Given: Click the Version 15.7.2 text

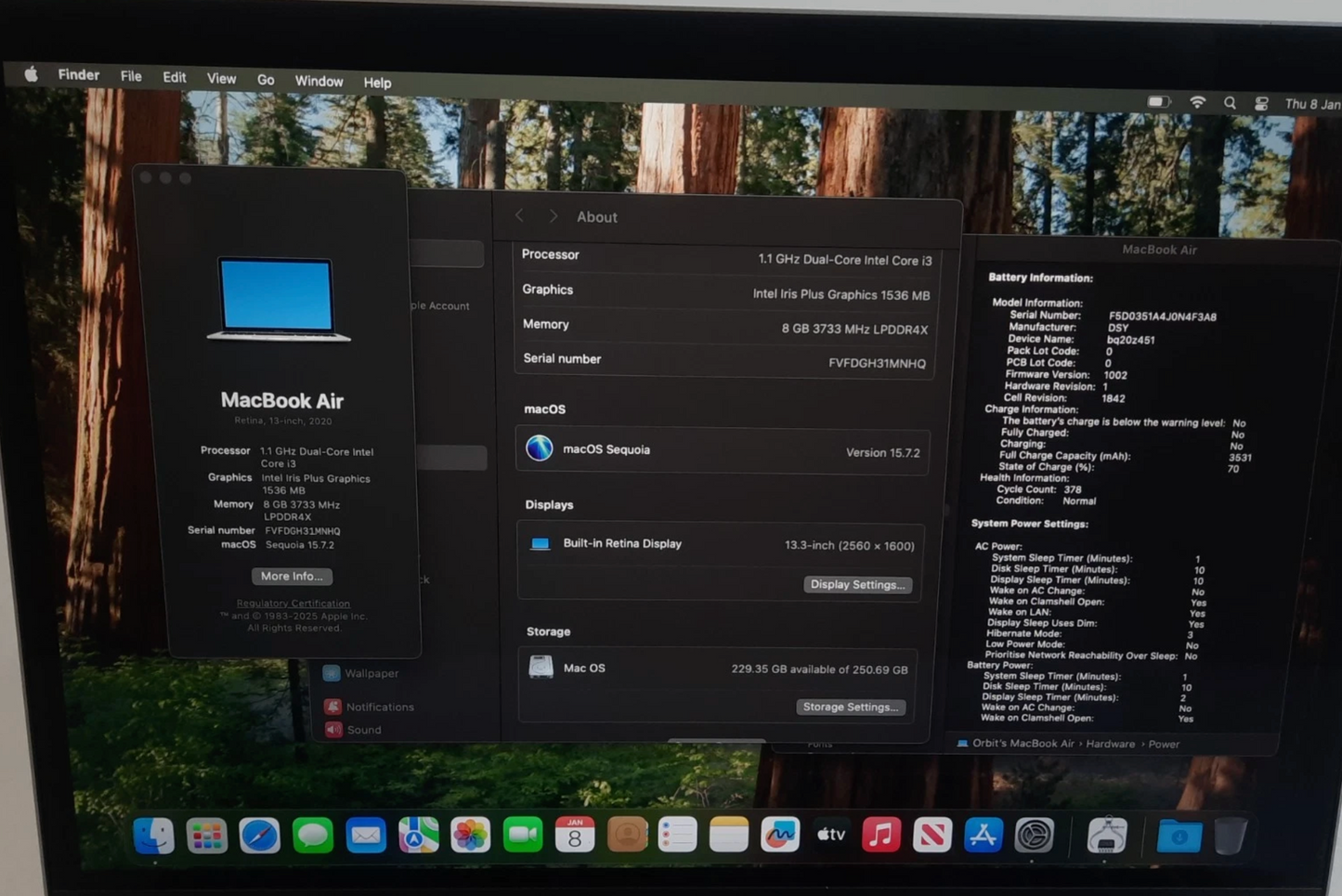Looking at the screenshot, I should 882,452.
